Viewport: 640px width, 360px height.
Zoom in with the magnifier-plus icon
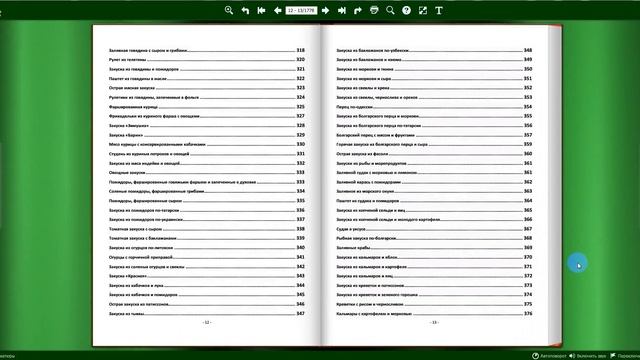point(229,11)
